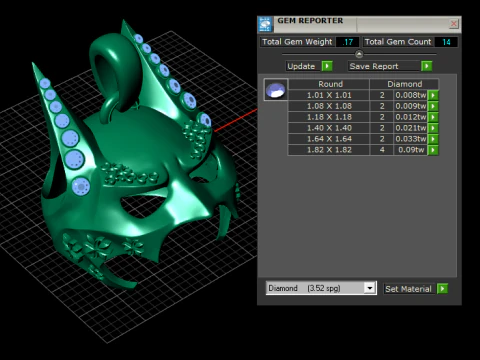Click the Update label button

(303, 66)
